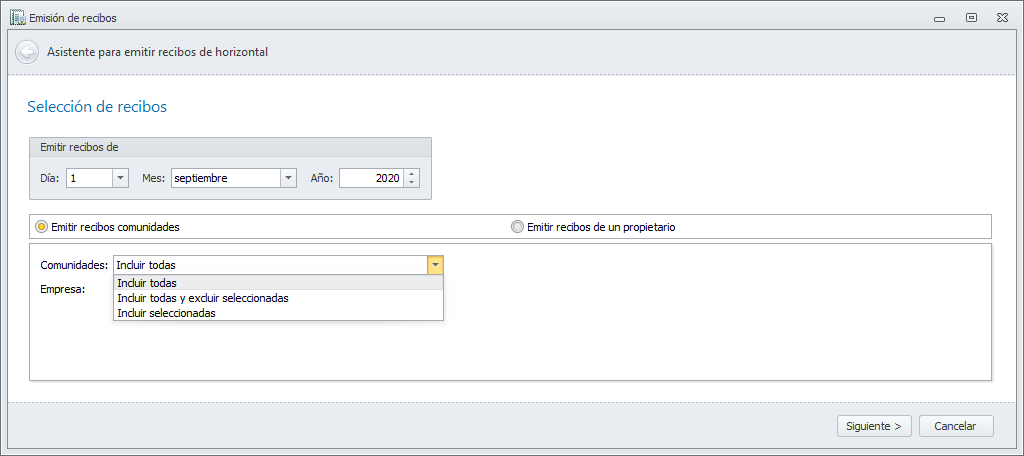Minimize the Emisión de recibos window
The height and width of the screenshot is (456, 1024).
939,17
